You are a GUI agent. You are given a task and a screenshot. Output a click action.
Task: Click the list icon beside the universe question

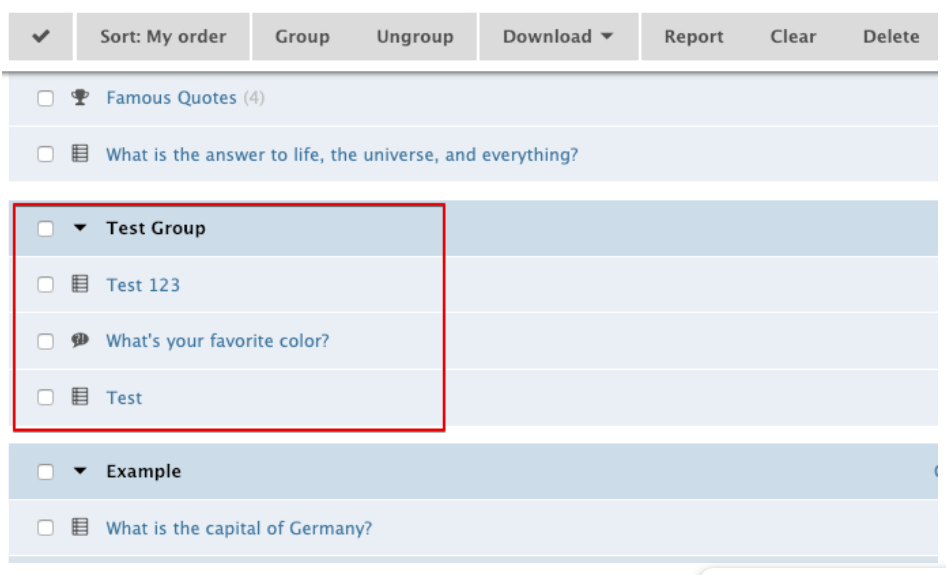click(81, 155)
